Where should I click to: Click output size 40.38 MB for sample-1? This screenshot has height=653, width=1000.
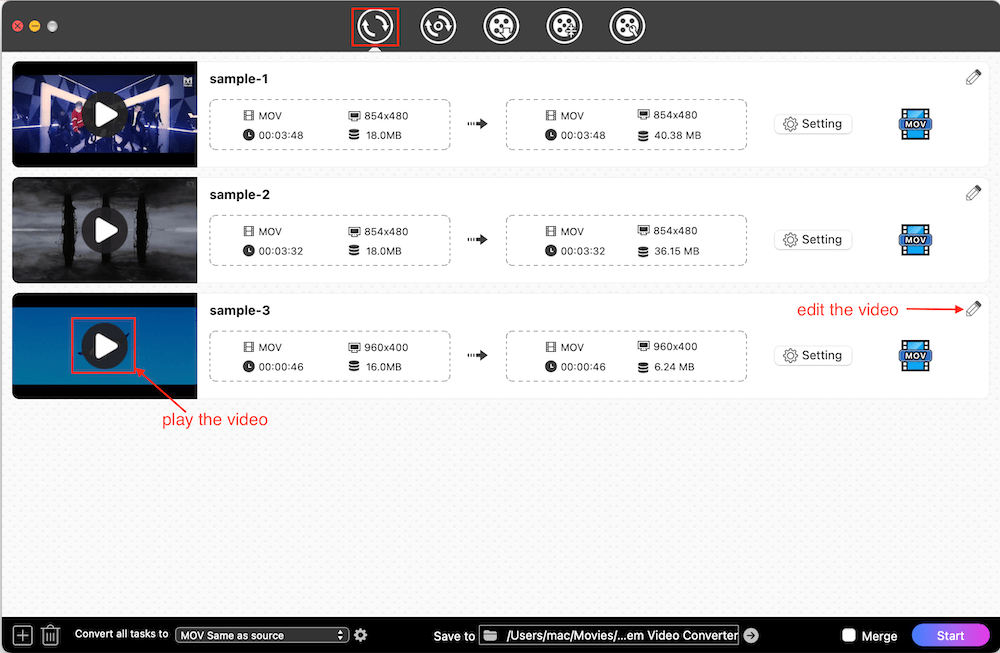click(x=677, y=135)
